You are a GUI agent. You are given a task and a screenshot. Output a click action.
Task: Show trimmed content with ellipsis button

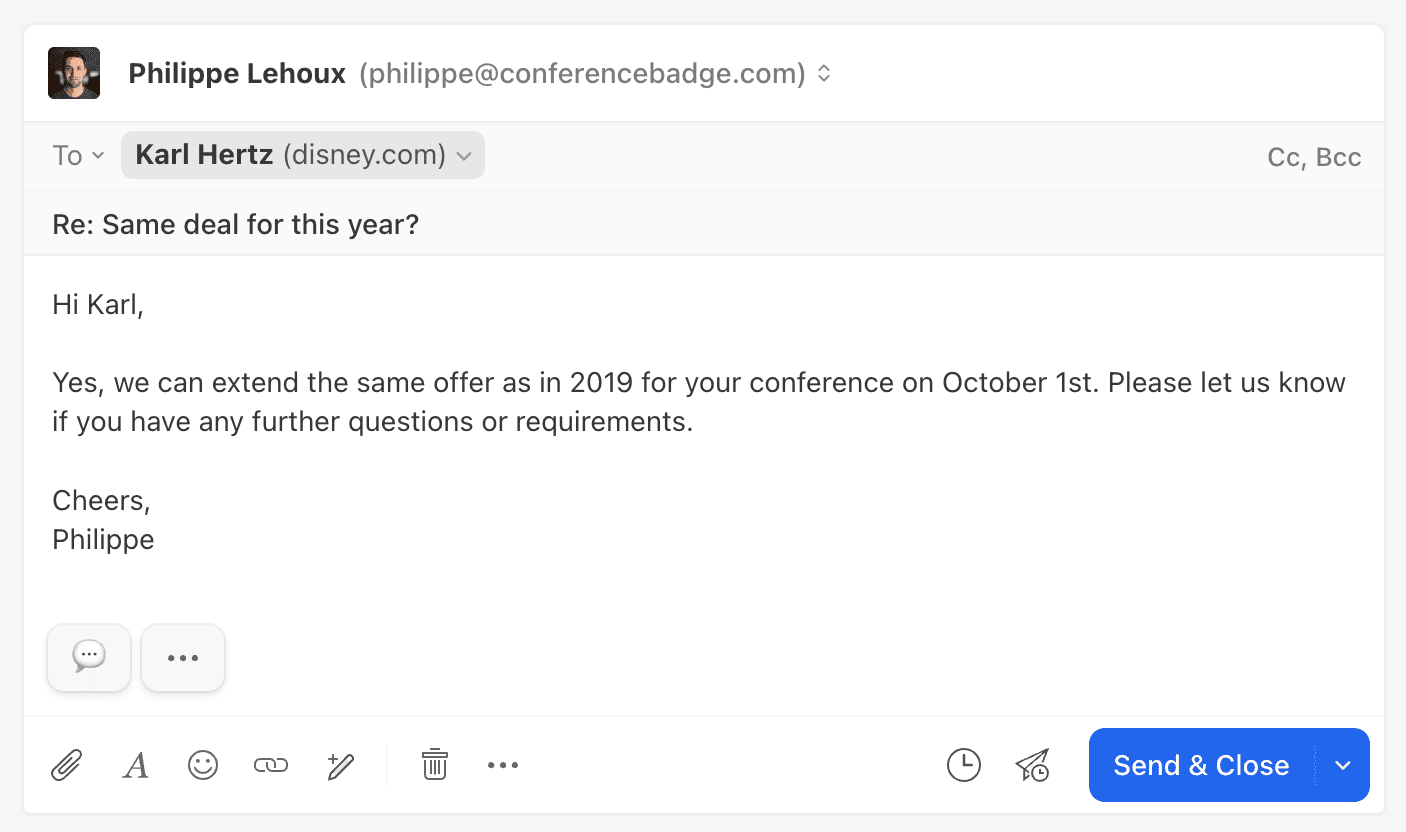(x=183, y=658)
